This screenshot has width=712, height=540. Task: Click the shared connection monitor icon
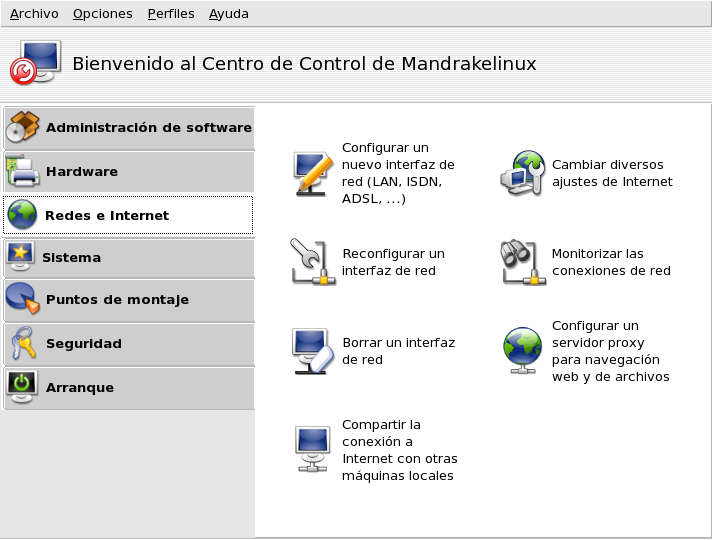312,449
